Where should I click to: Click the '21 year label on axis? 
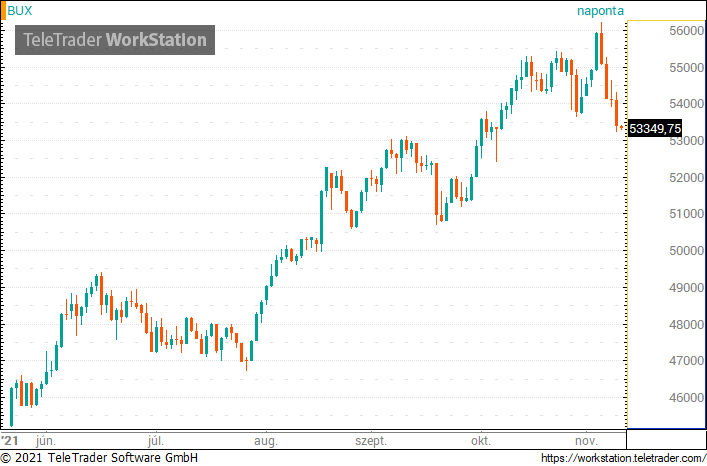point(10,441)
